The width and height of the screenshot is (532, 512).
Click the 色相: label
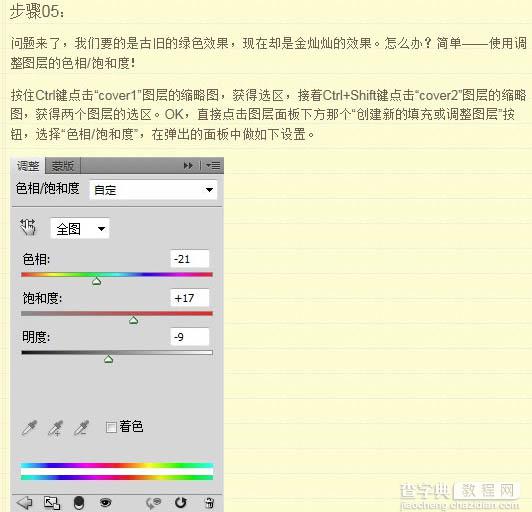click(x=36, y=259)
